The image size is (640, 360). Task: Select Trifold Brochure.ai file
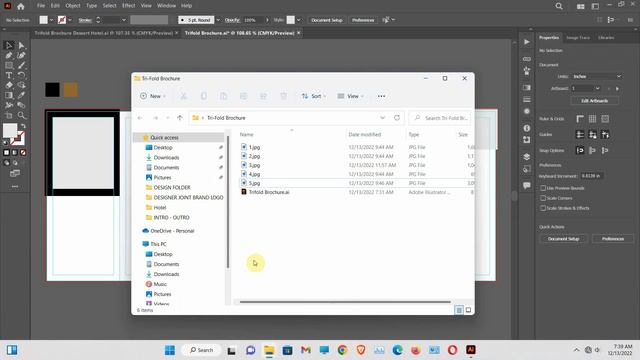269,192
